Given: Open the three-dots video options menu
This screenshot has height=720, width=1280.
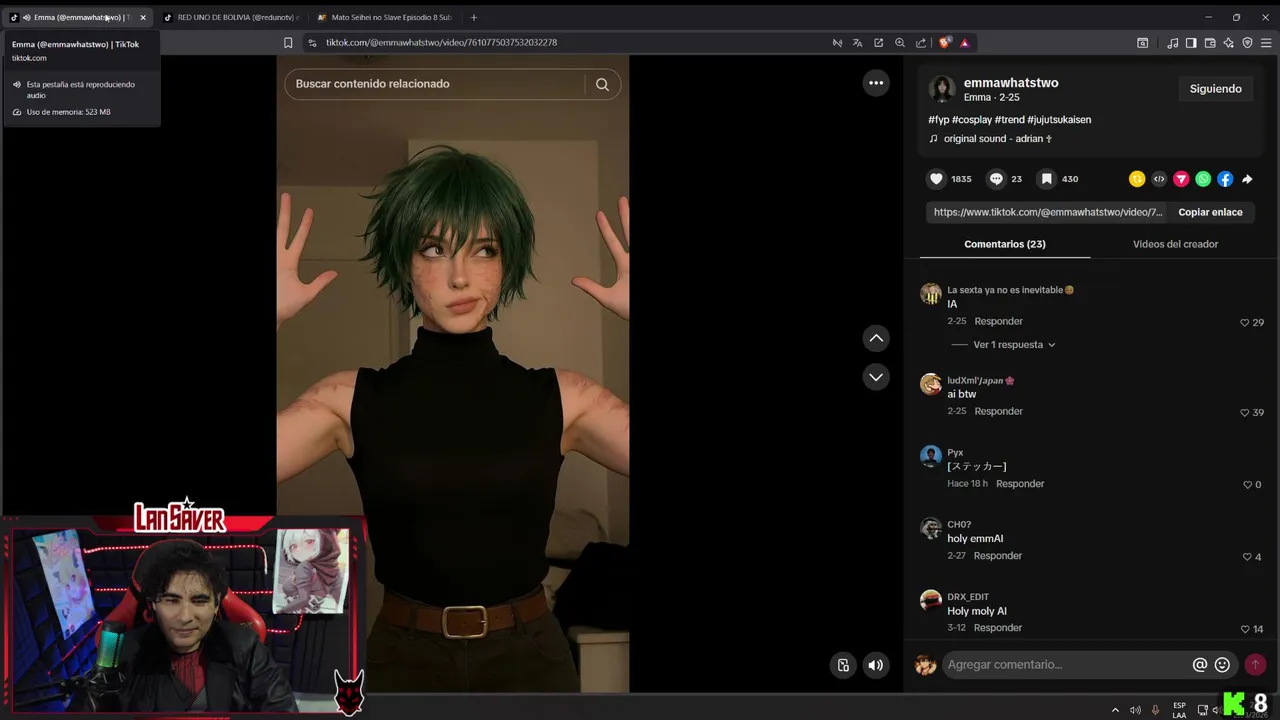Looking at the screenshot, I should (x=876, y=83).
